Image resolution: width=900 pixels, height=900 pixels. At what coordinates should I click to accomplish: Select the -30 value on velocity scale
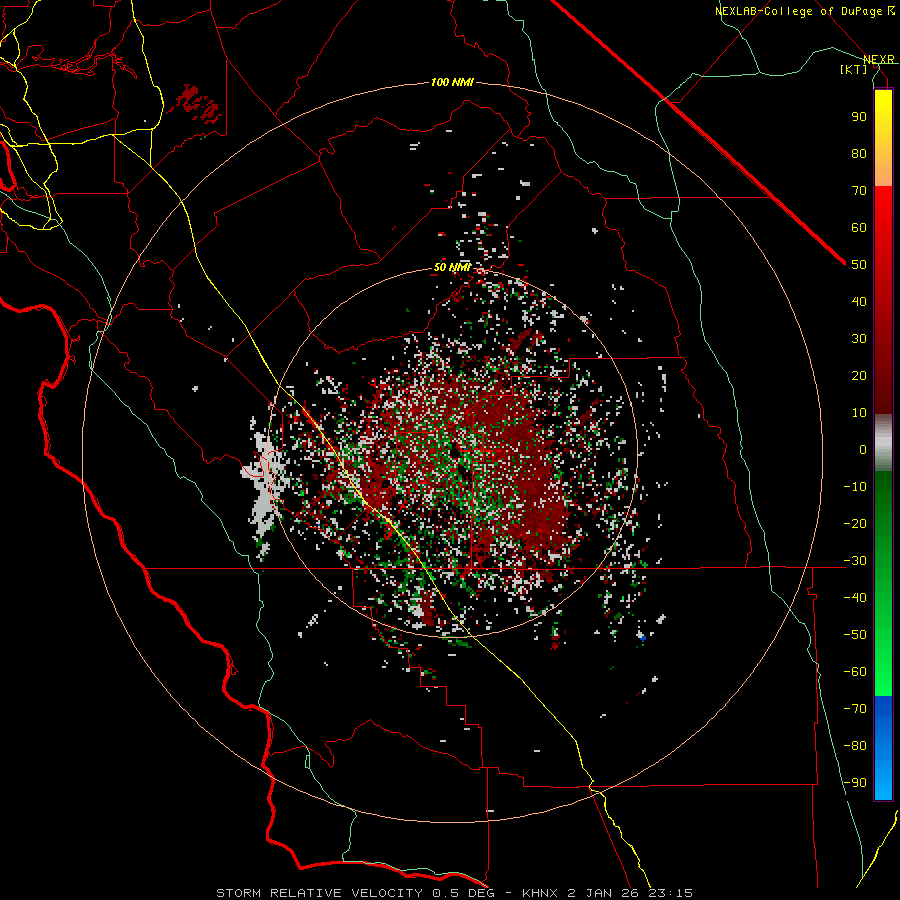point(855,561)
